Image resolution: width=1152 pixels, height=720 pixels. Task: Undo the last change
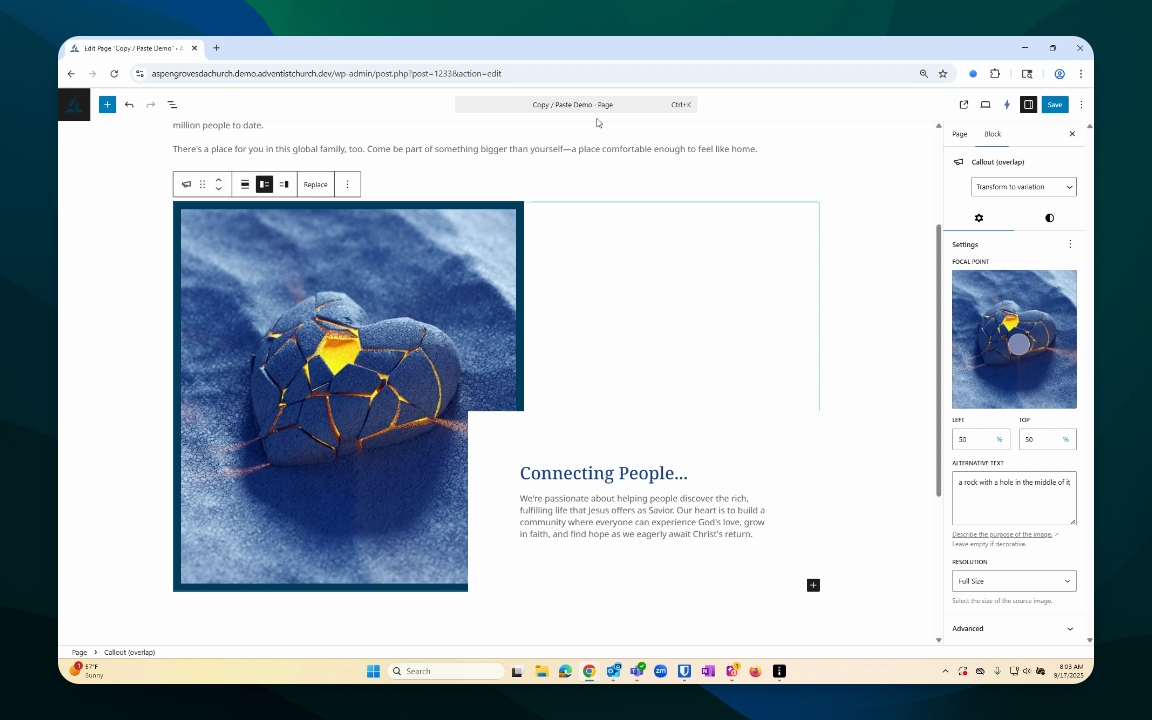point(129,105)
